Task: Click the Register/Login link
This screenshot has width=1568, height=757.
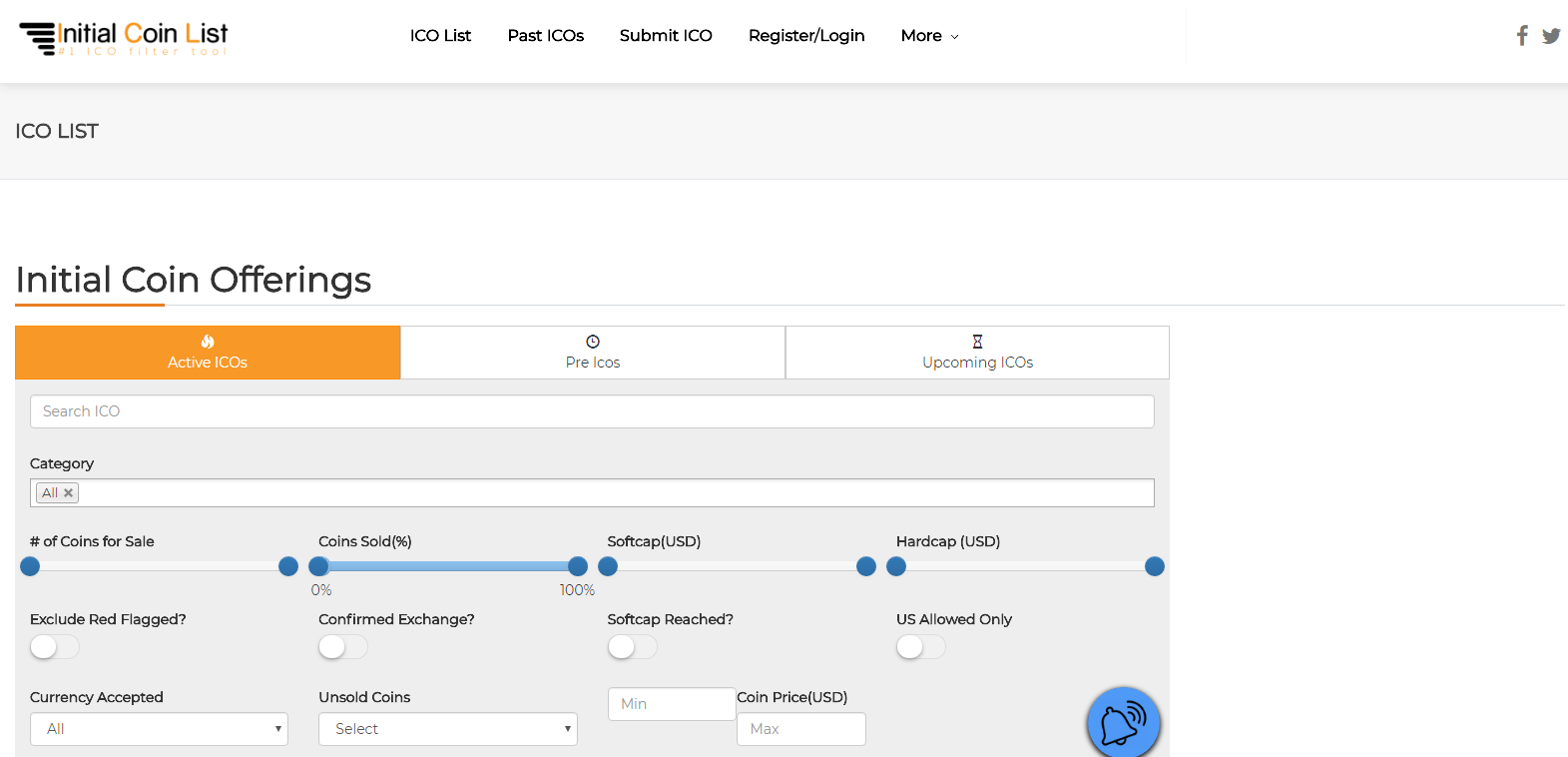Action: click(806, 36)
